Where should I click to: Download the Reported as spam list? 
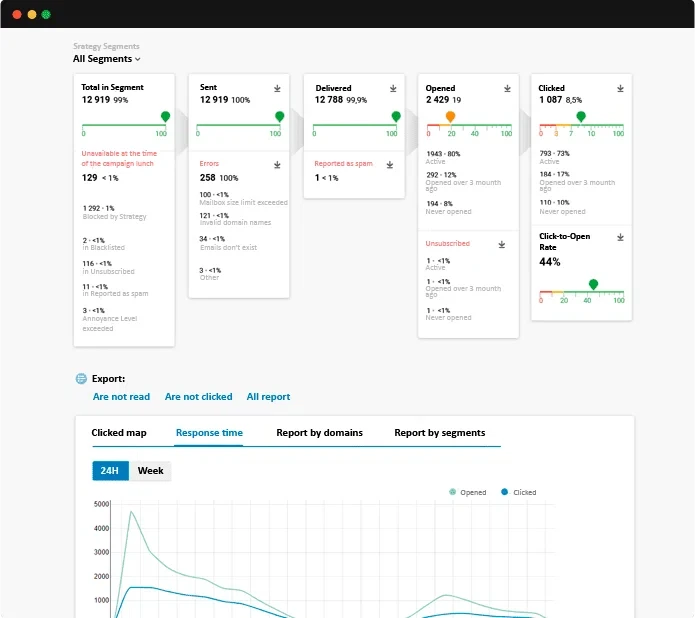tap(391, 164)
